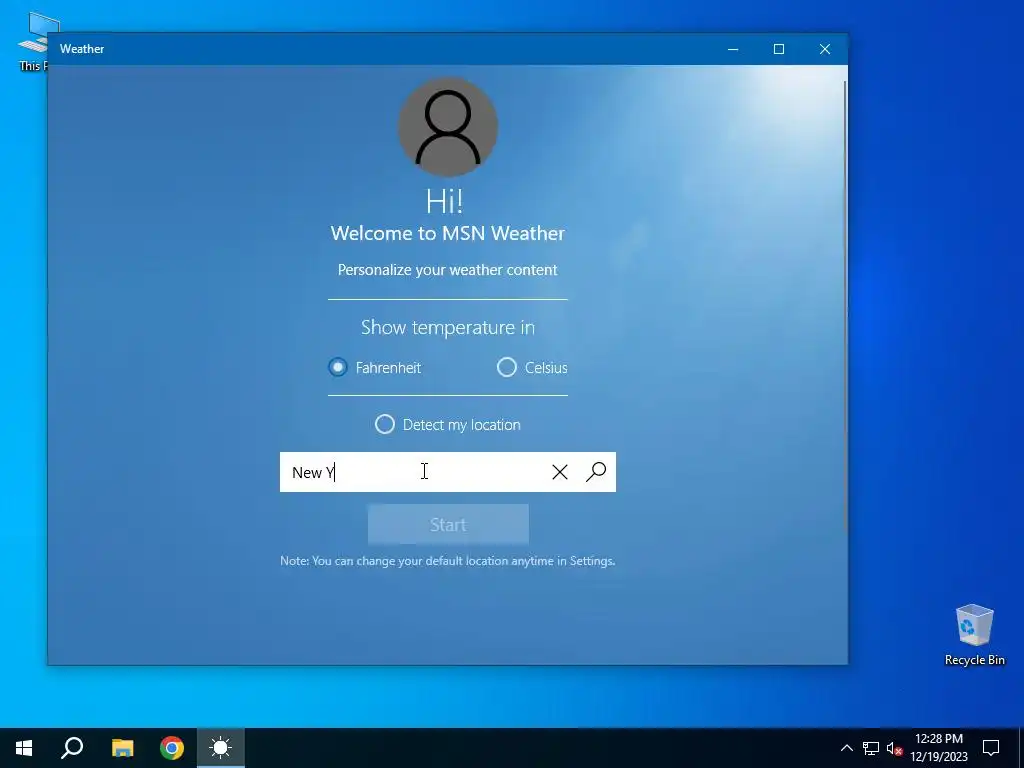Select the This PC desktop icon

[x=32, y=41]
